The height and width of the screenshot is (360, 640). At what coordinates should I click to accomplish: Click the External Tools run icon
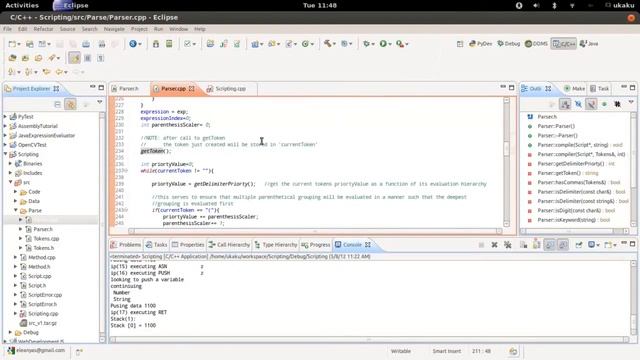pyautogui.click(x=400, y=44)
